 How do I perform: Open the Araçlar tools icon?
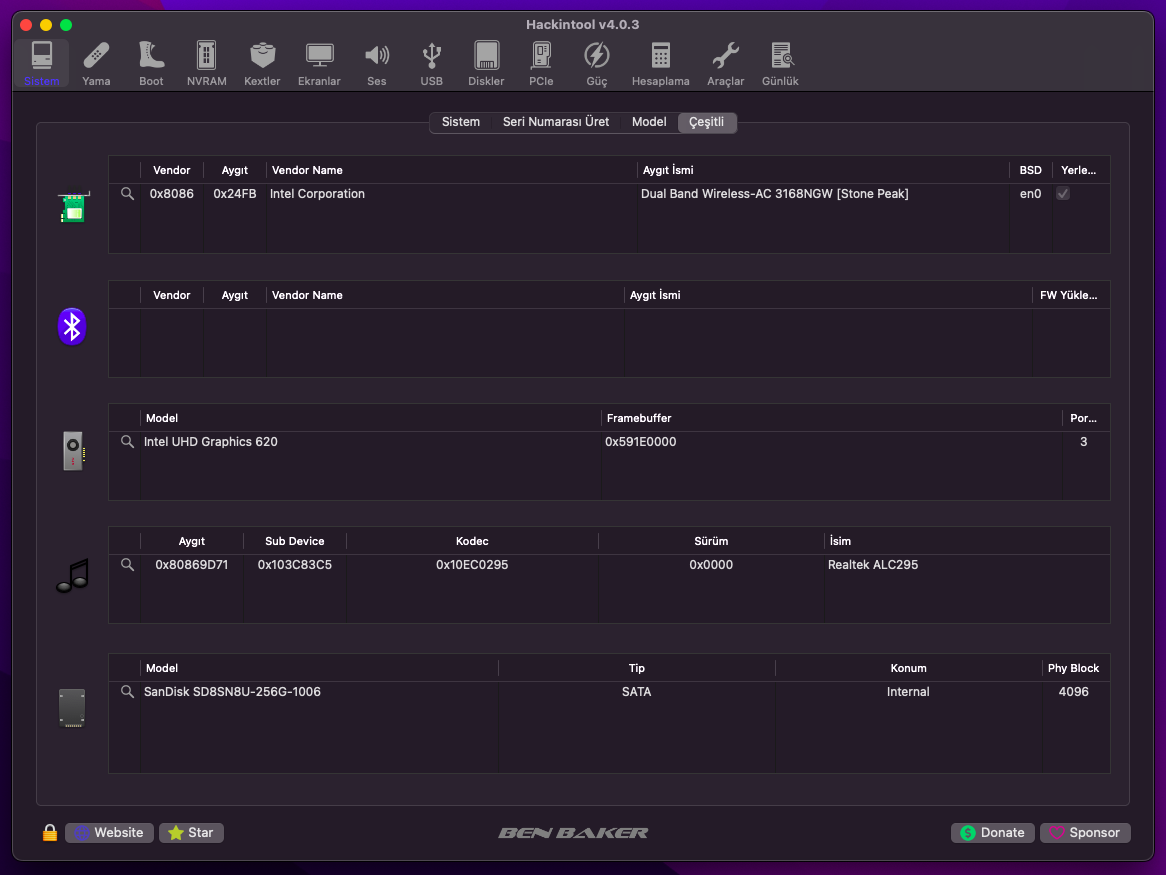(x=725, y=63)
